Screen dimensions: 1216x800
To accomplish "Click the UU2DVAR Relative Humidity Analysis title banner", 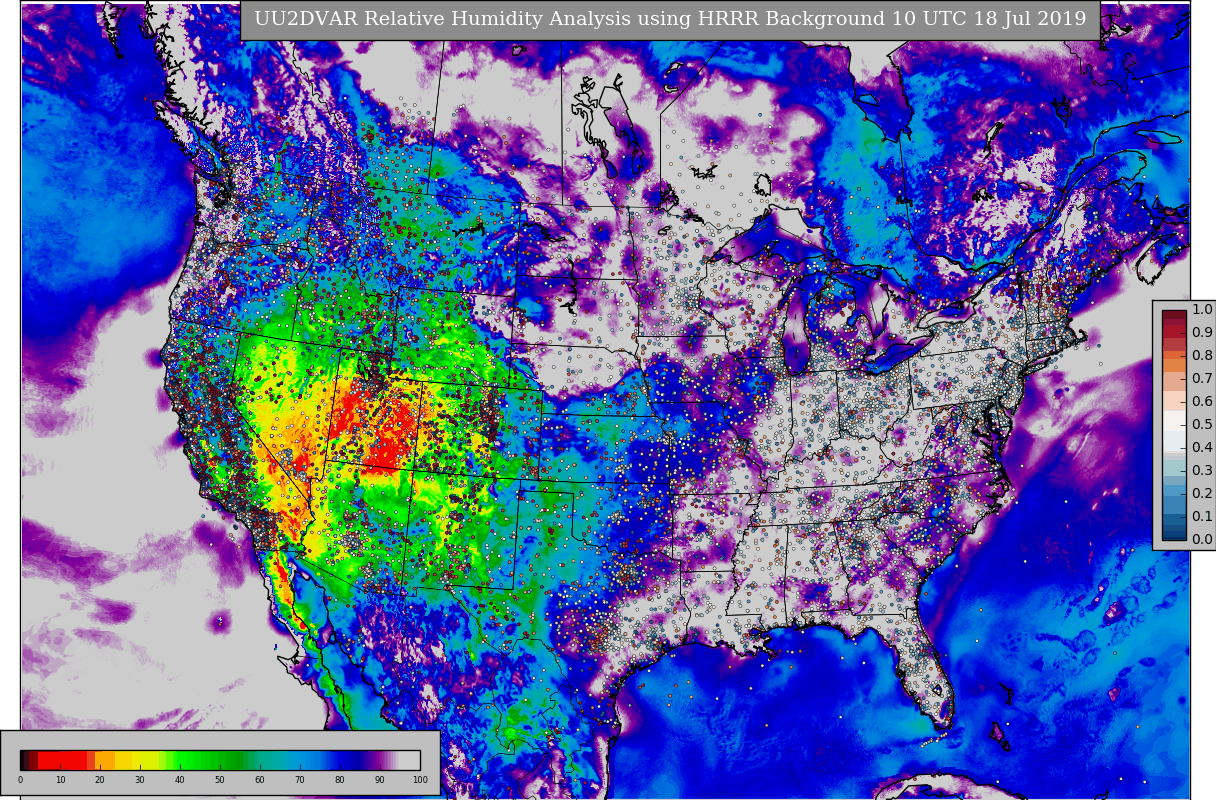I will coord(670,20).
